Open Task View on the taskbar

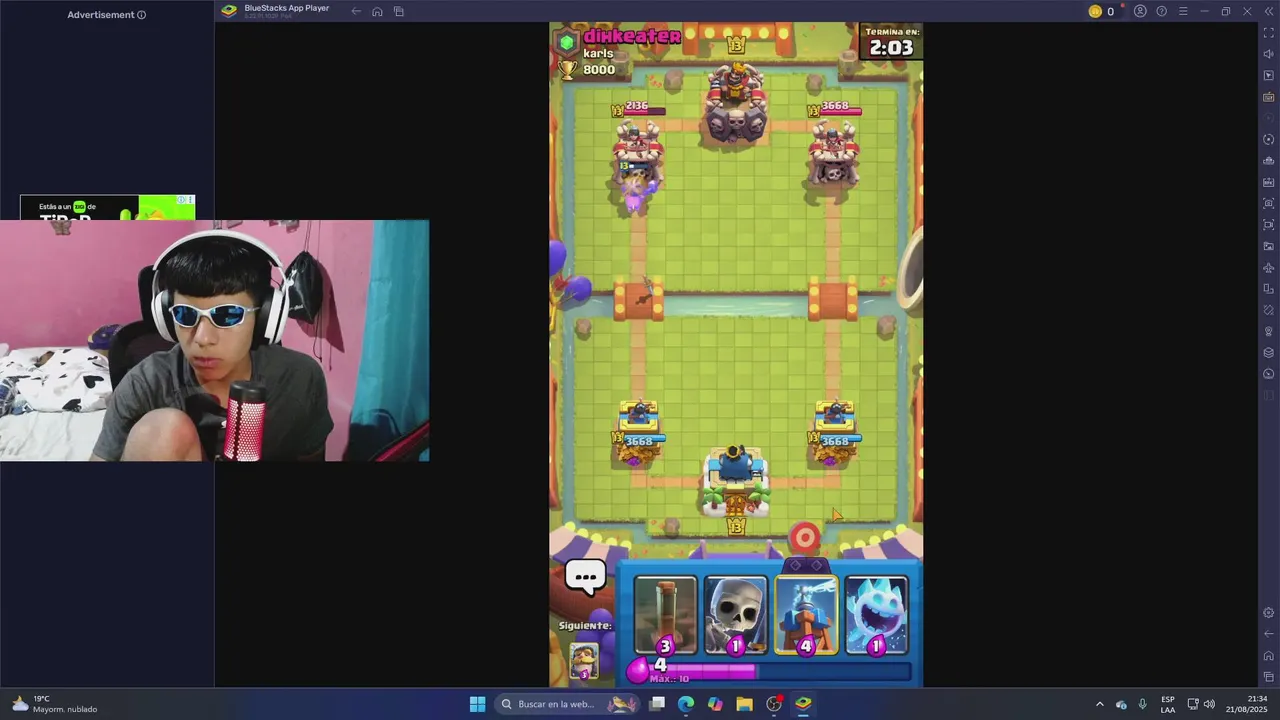pos(657,704)
